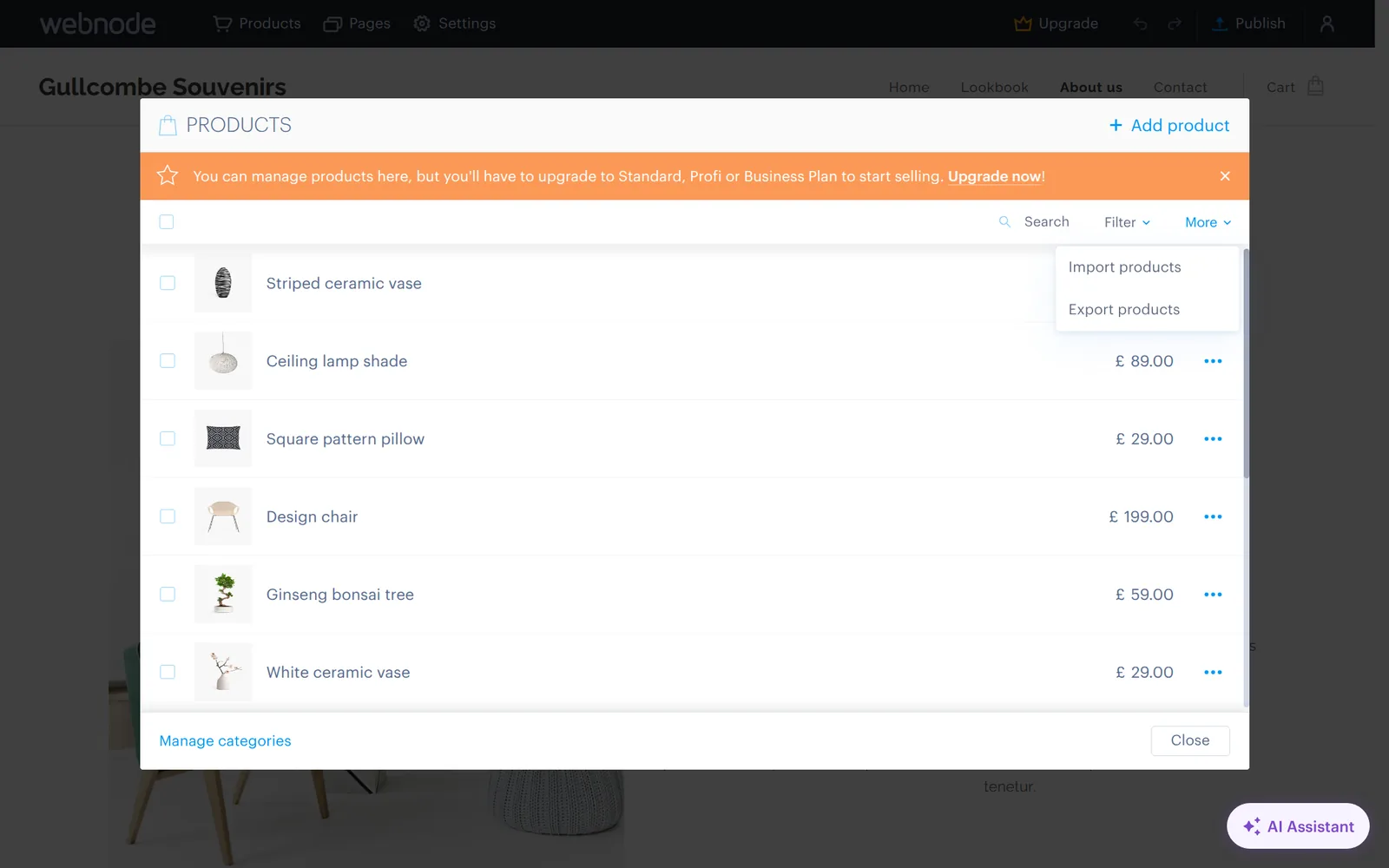Image resolution: width=1389 pixels, height=868 pixels.
Task: Open Manage categories link
Action: (x=225, y=741)
